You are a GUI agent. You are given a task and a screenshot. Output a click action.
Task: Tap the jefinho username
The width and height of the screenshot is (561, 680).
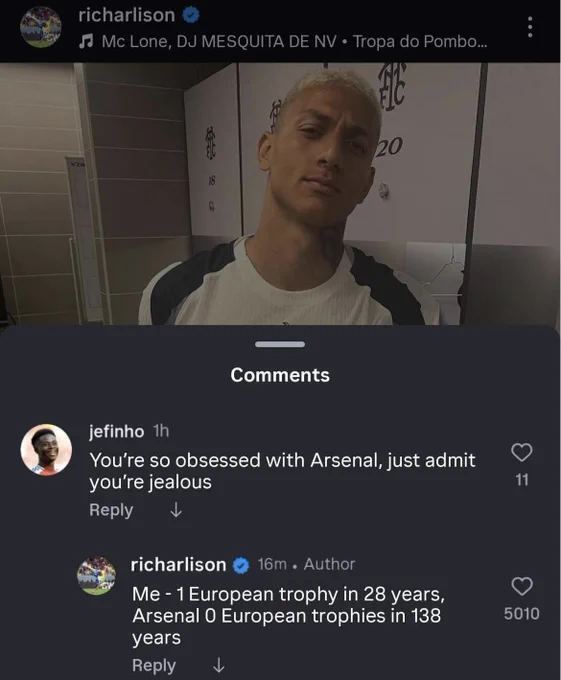(117, 432)
